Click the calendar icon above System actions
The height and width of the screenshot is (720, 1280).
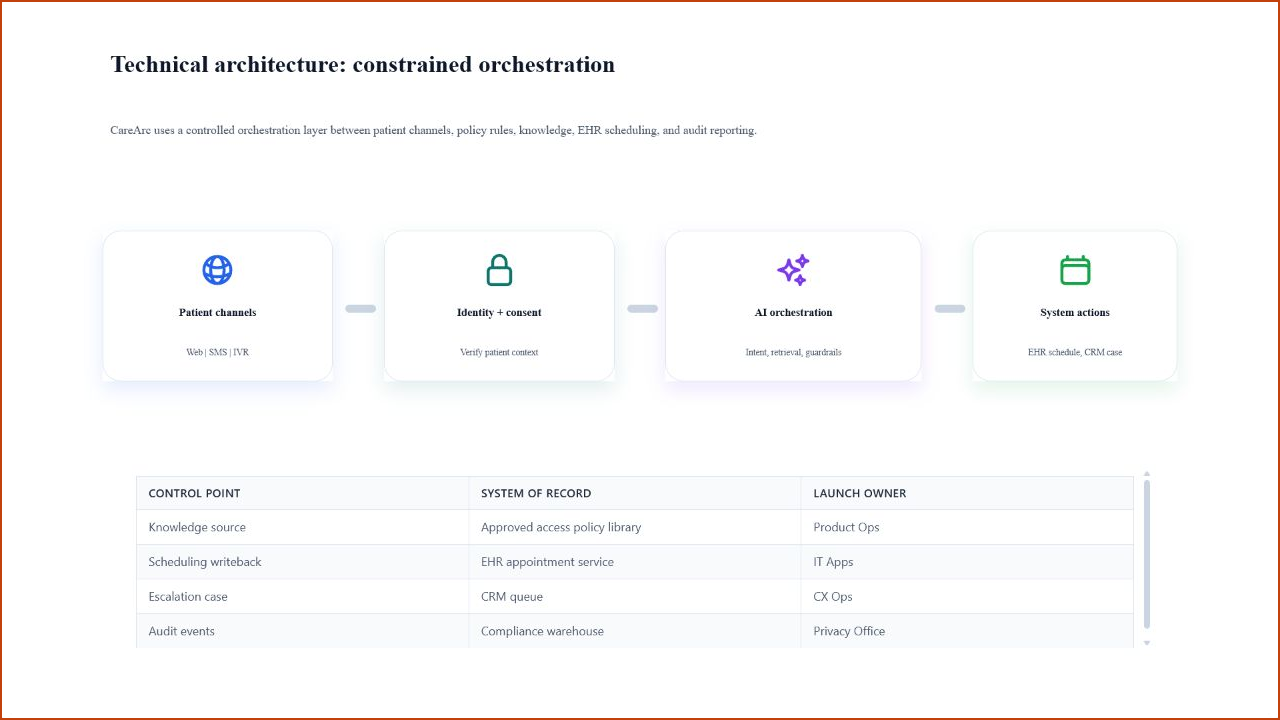1075,270
